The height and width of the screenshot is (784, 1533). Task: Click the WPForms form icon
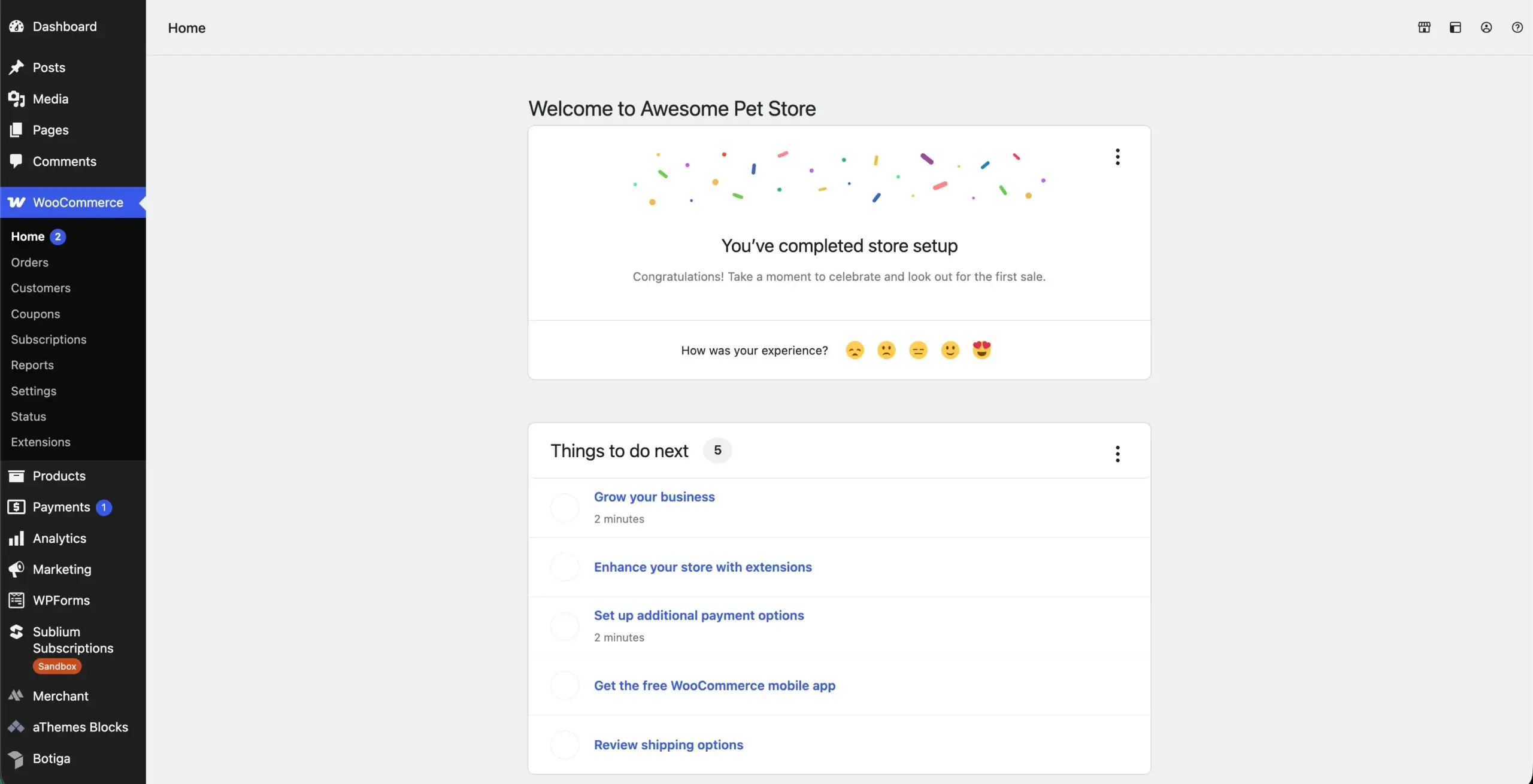tap(16, 600)
